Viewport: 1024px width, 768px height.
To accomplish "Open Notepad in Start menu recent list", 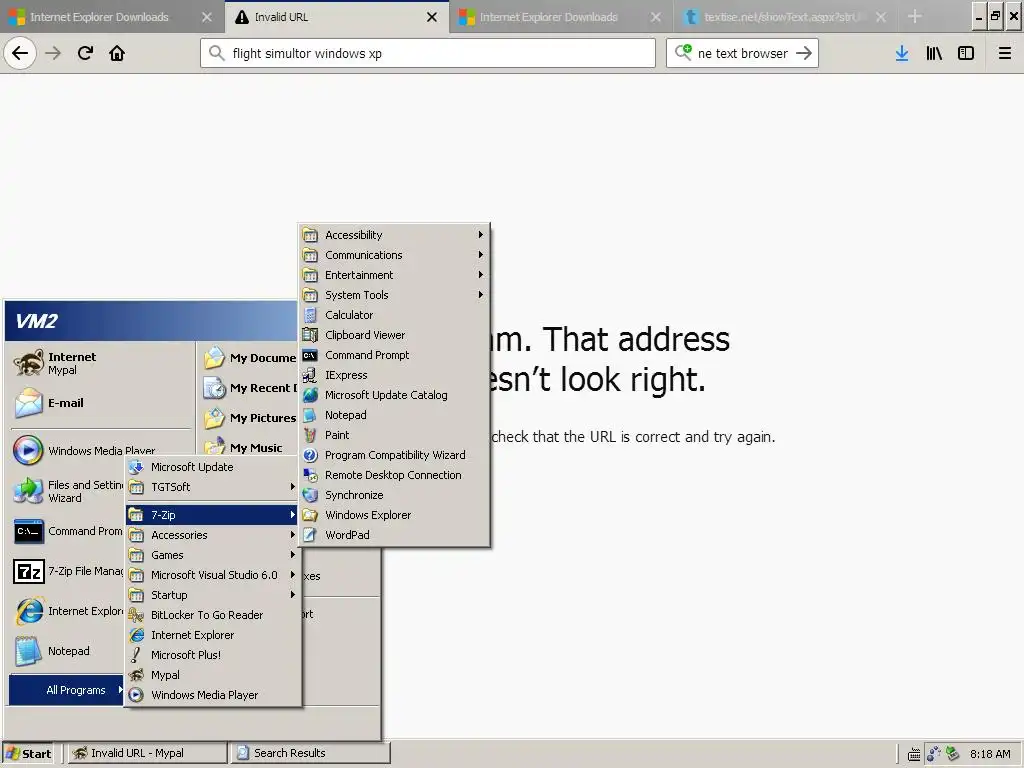I will click(x=67, y=651).
